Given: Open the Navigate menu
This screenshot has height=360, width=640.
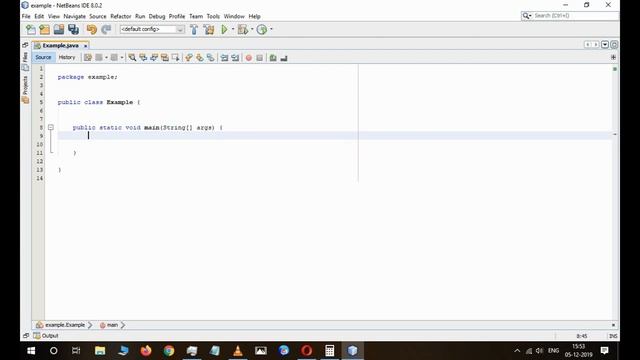Looking at the screenshot, I should coord(74,16).
